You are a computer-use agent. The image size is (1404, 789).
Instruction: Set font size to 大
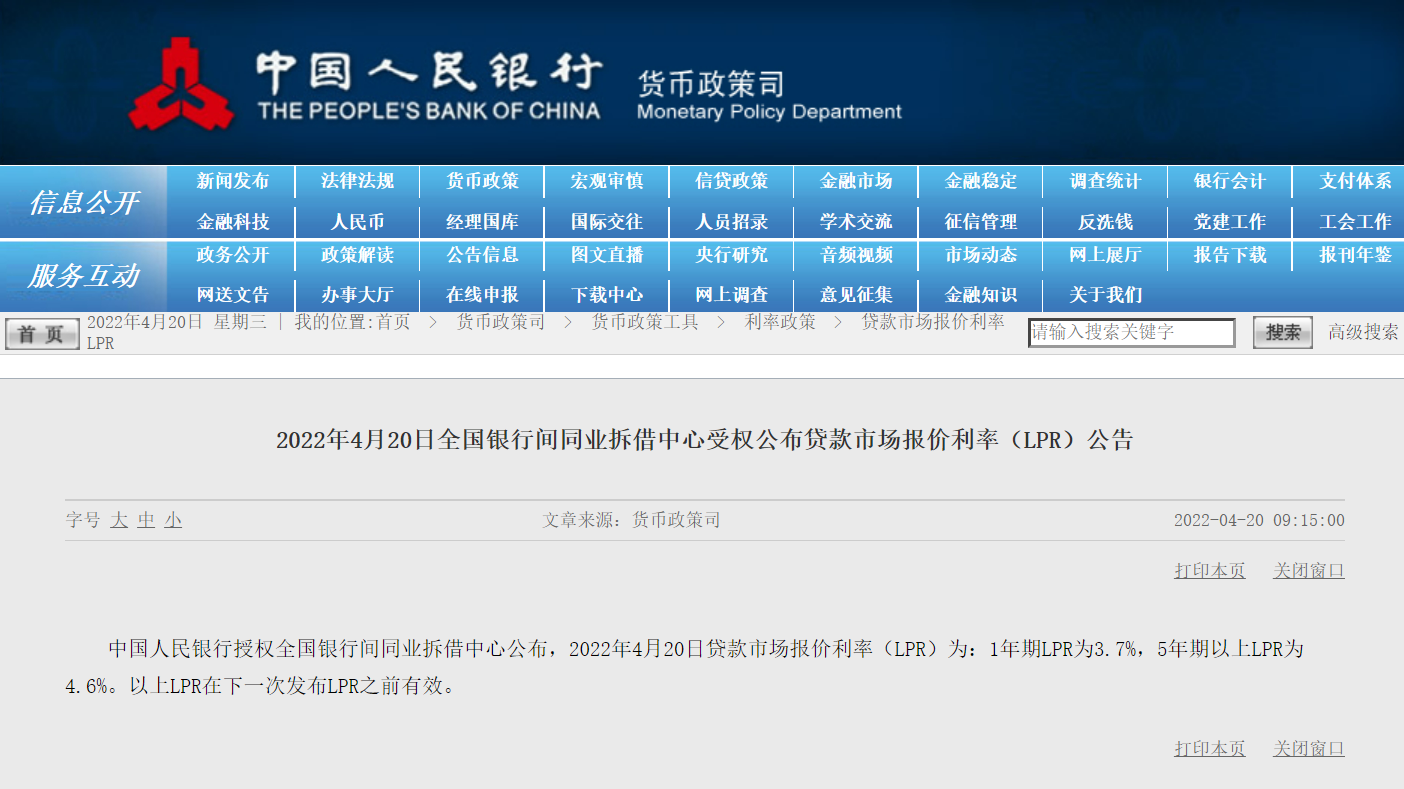coord(119,520)
